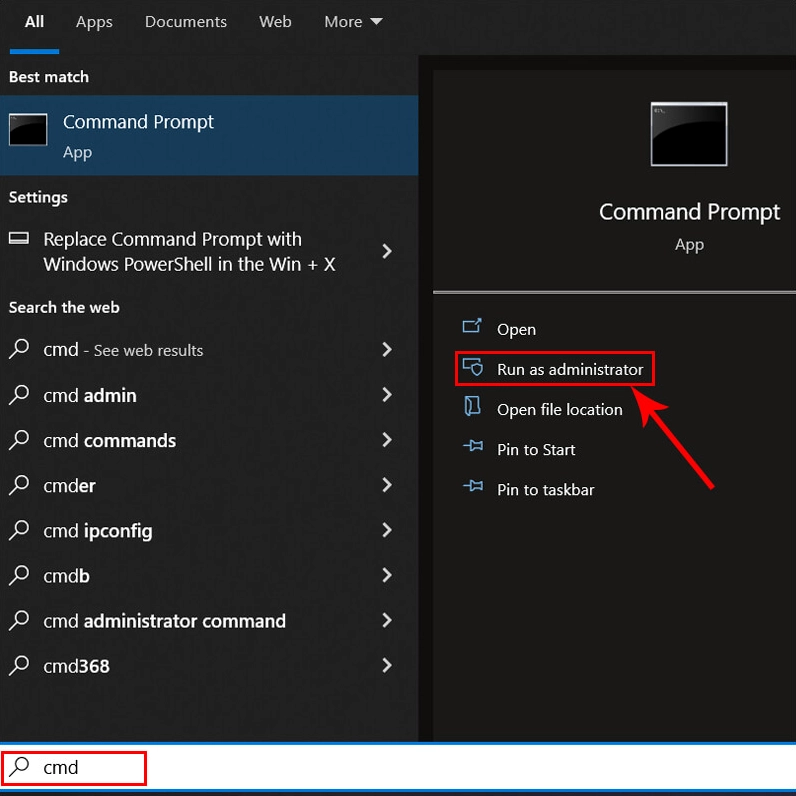Expand the cmd admin suggestion chevron
The width and height of the screenshot is (796, 796).
pos(387,394)
